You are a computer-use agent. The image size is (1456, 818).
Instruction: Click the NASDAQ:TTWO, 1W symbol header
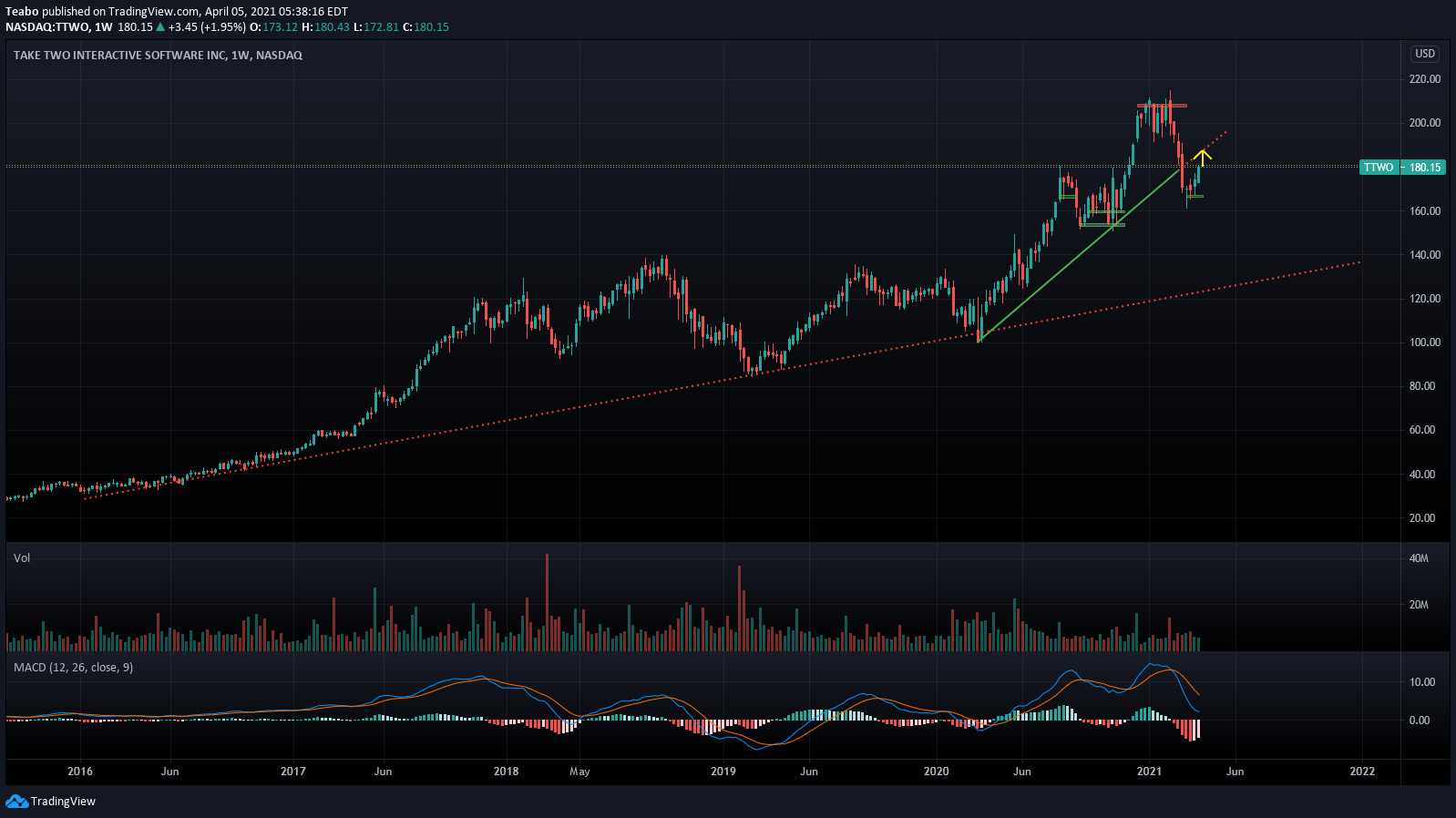tap(58, 27)
